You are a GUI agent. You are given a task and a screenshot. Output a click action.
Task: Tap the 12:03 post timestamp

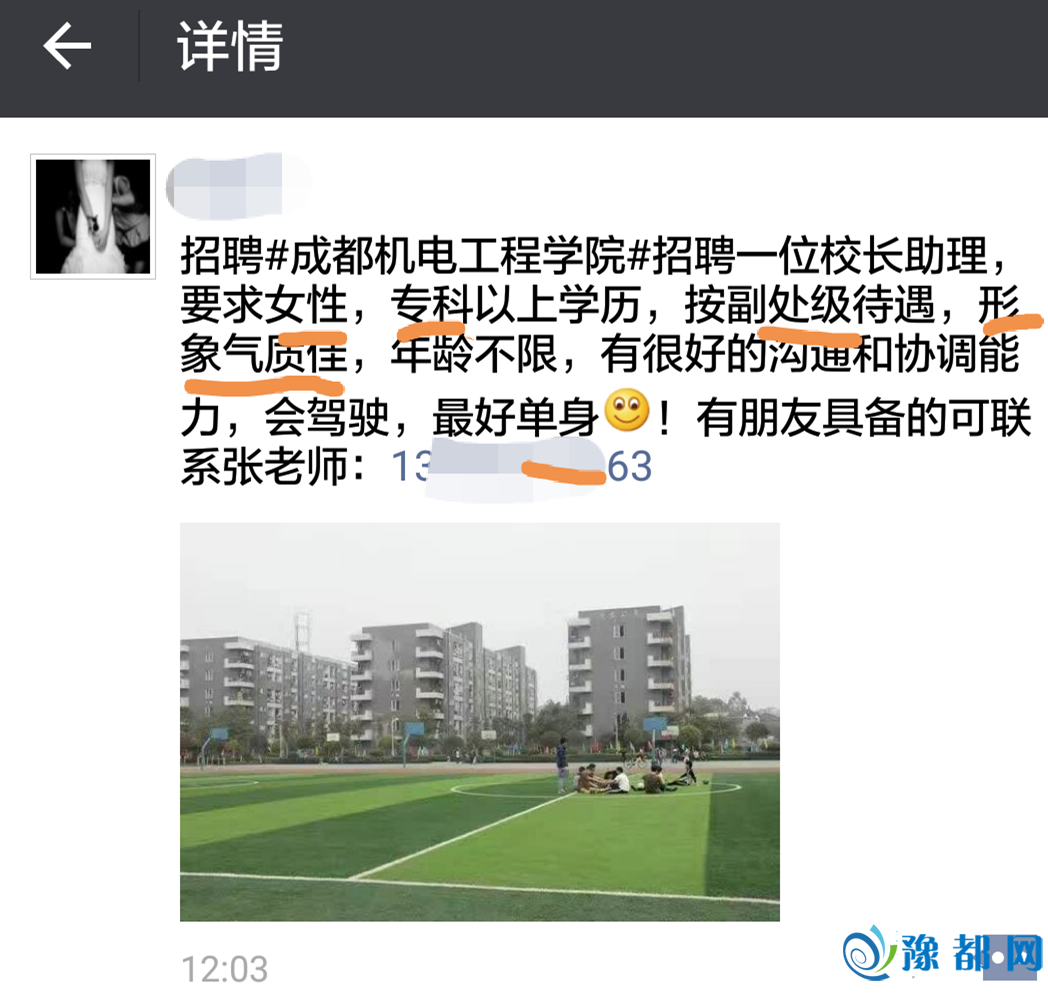click(225, 969)
